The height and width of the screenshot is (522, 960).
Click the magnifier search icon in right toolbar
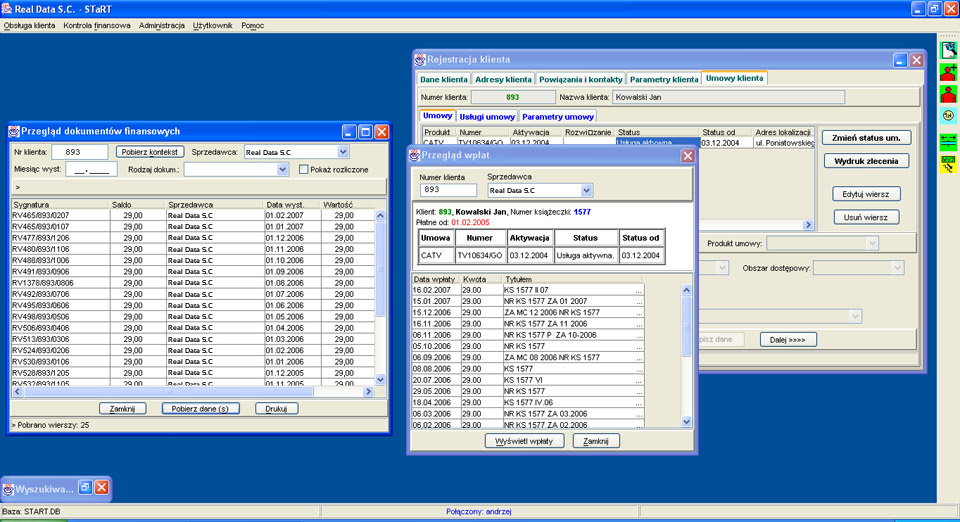point(949,48)
